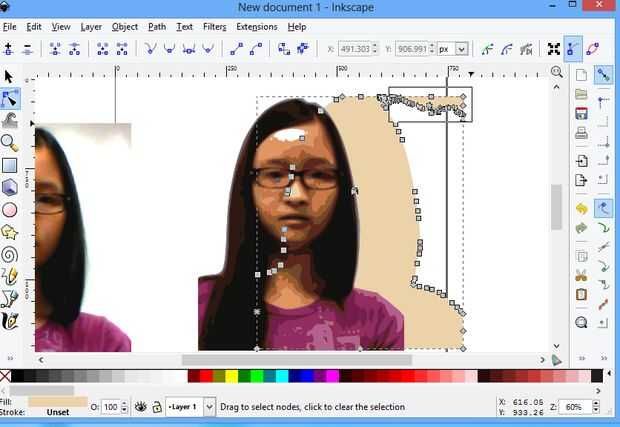This screenshot has width=620, height=427.
Task: Click the Open document folder icon
Action: pos(581,94)
